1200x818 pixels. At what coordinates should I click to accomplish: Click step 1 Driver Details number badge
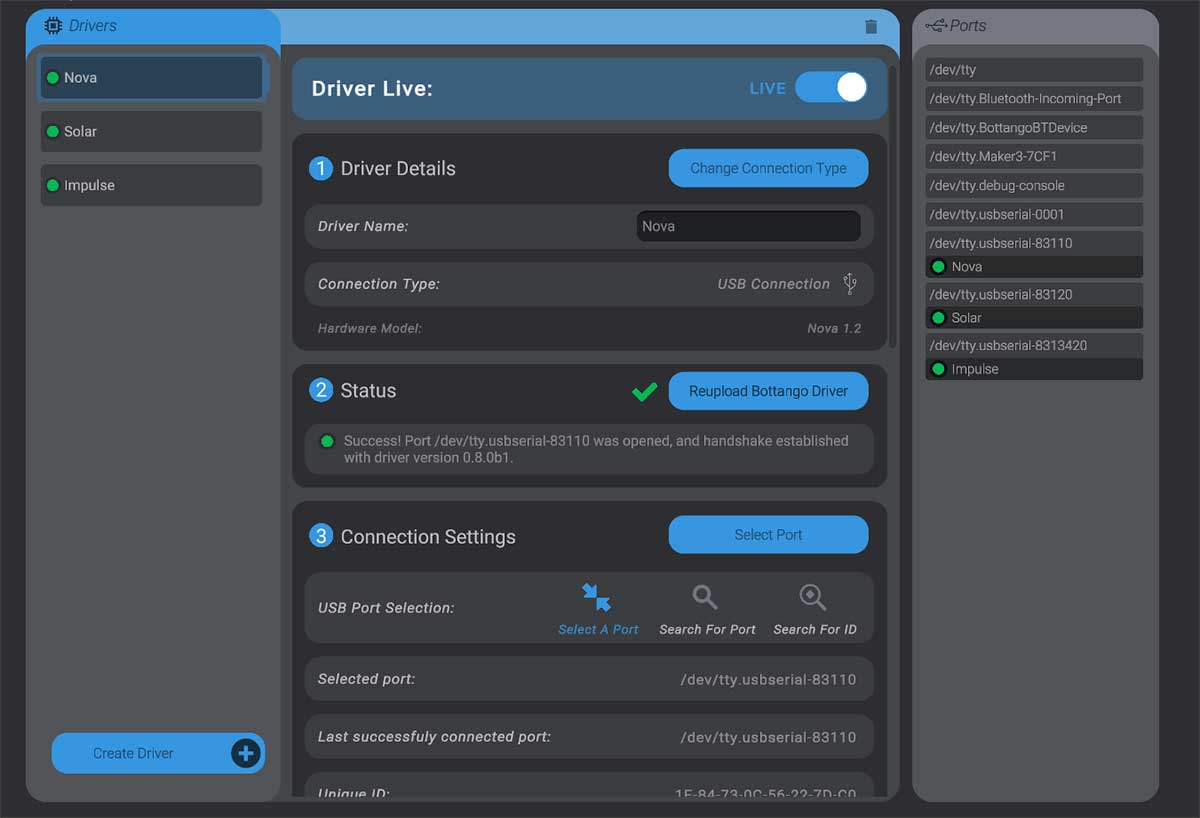[320, 168]
